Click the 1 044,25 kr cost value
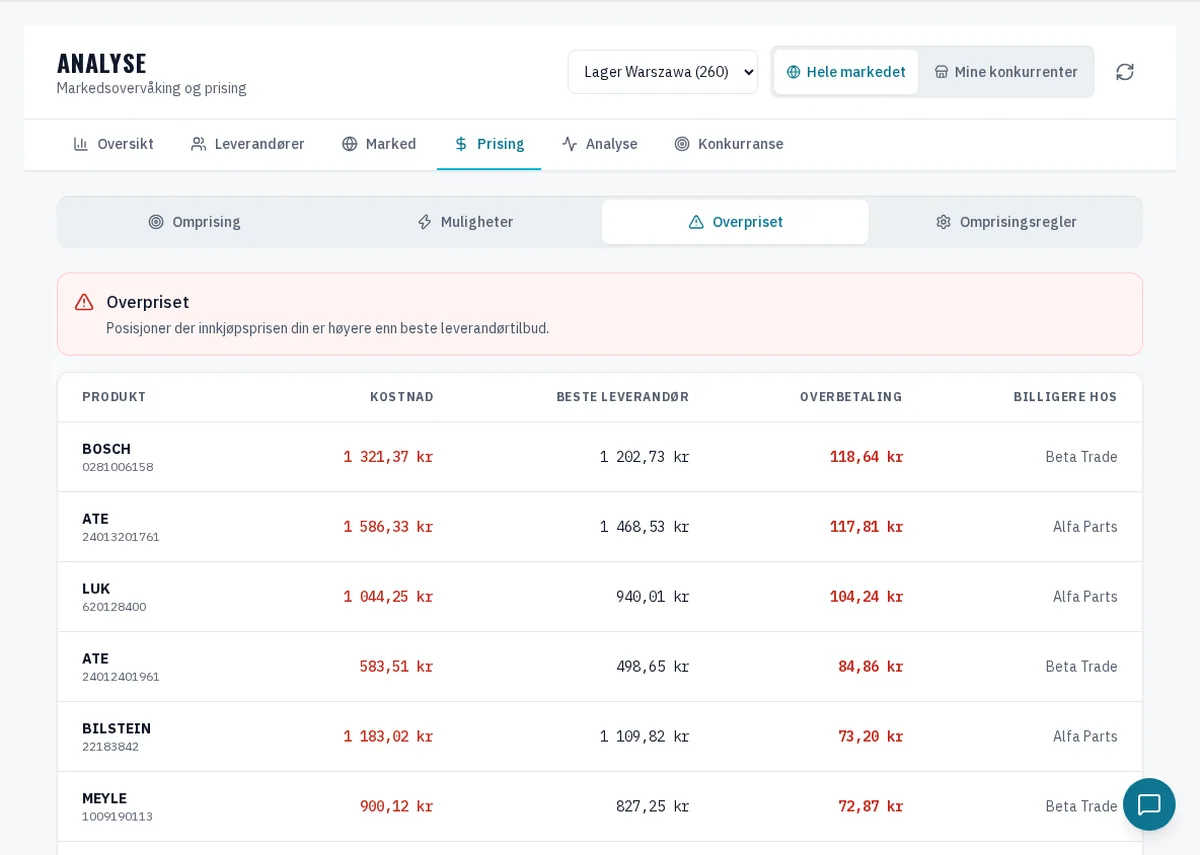Screen dimensions: 1200x855 click(x=388, y=597)
